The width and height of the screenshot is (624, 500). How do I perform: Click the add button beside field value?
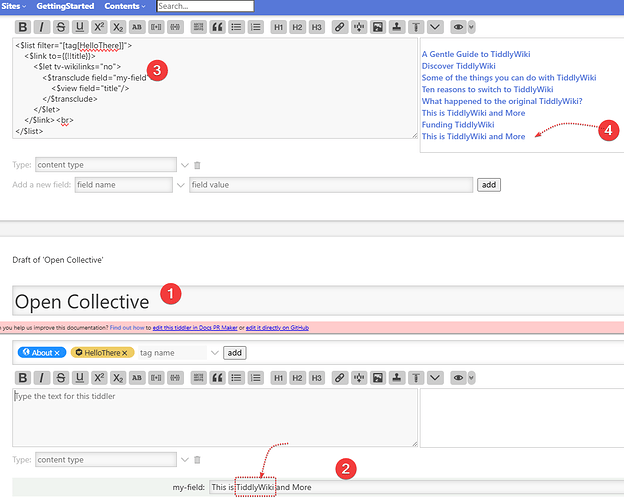point(488,185)
